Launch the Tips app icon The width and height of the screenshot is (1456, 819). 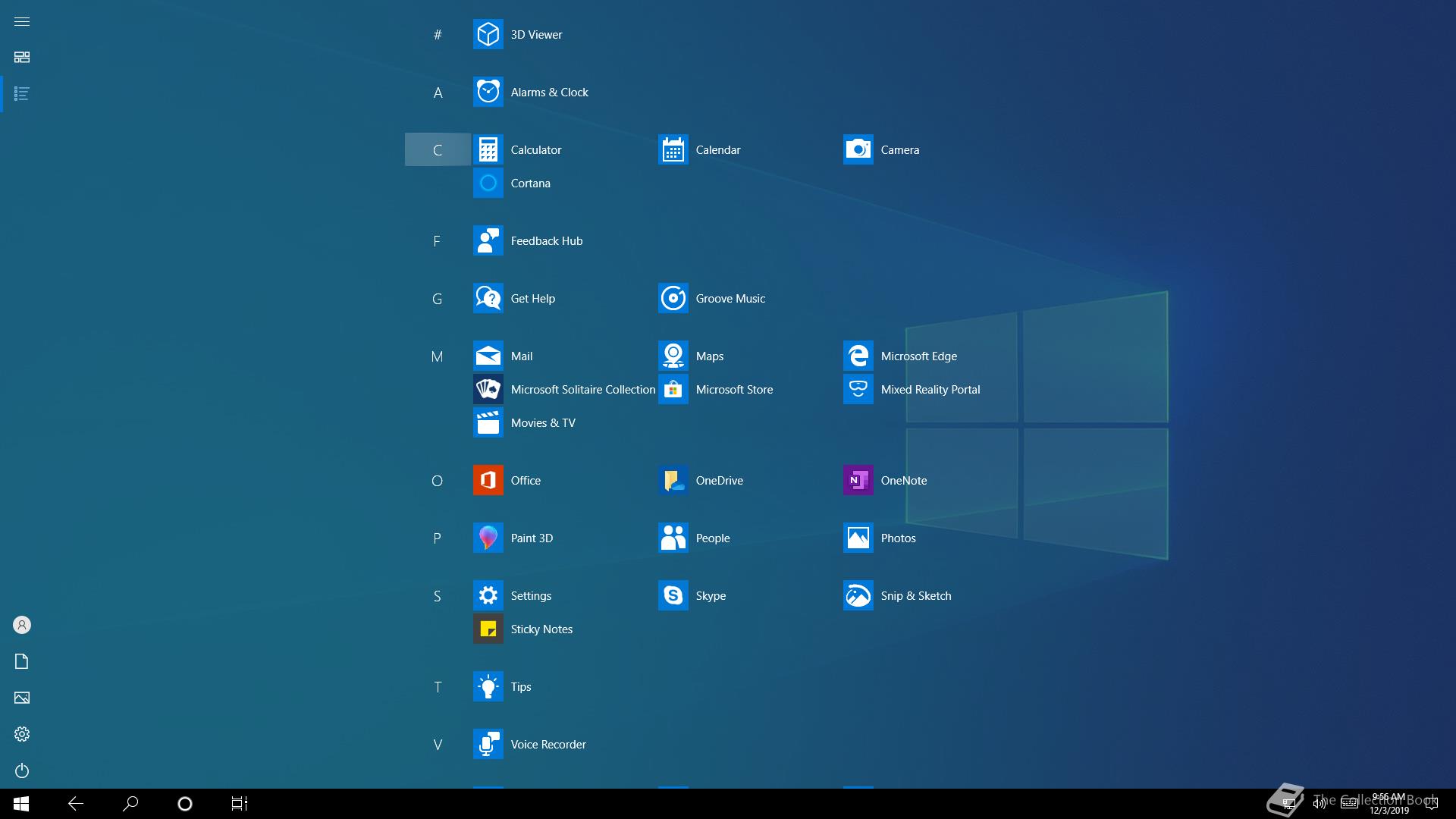click(488, 686)
